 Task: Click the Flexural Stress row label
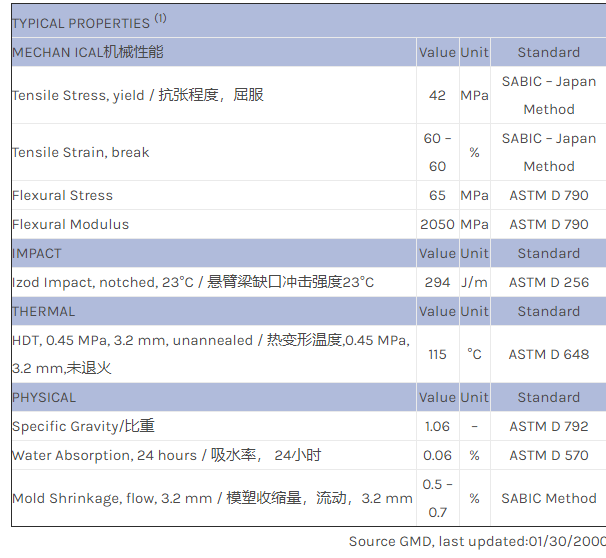point(62,195)
